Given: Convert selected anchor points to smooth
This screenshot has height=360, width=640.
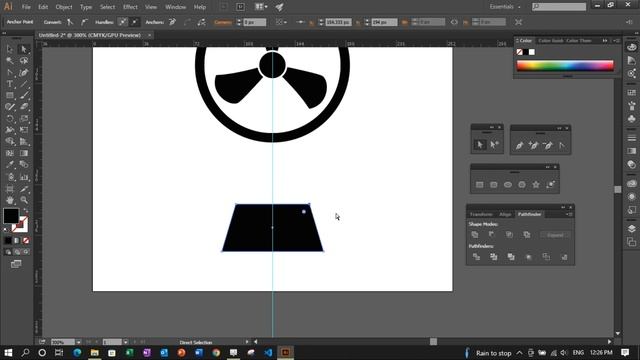Looking at the screenshot, I should point(84,22).
